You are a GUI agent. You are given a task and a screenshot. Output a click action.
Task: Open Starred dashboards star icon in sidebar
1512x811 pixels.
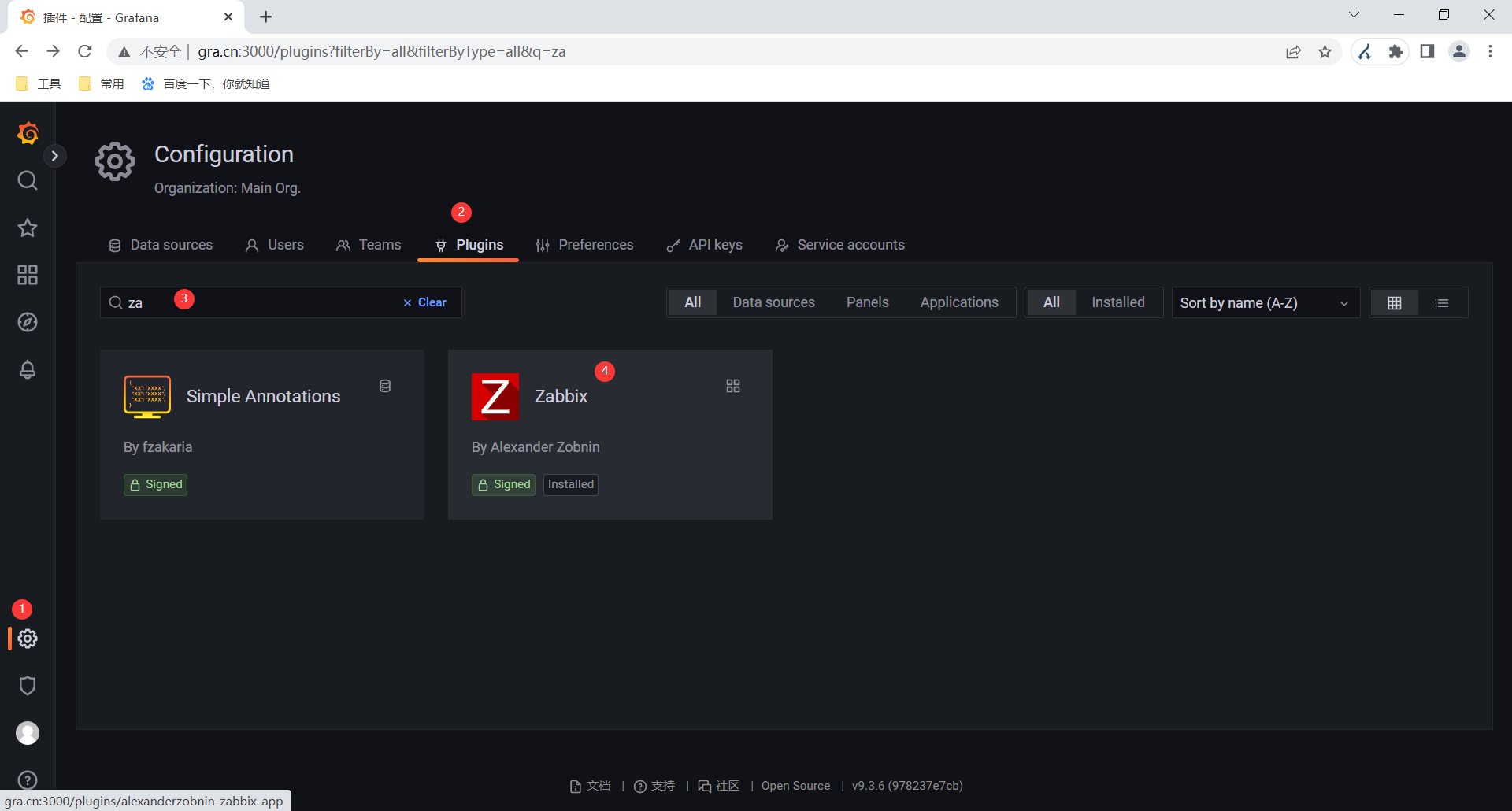(28, 228)
